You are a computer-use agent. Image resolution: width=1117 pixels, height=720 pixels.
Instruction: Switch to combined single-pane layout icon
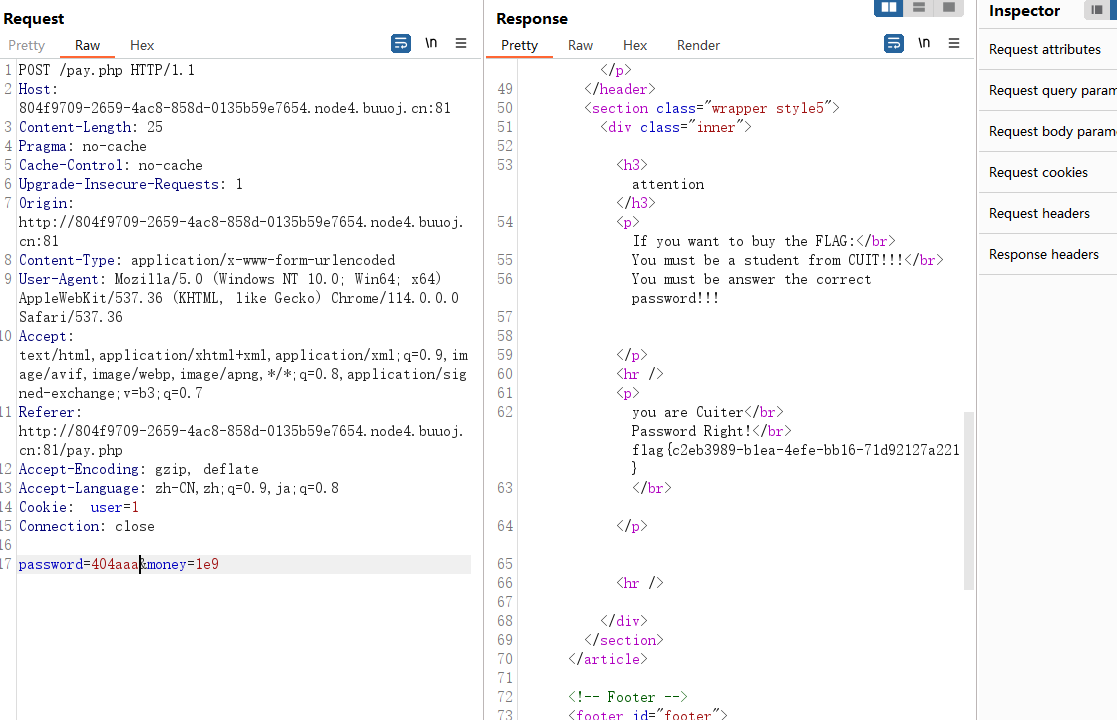click(x=949, y=7)
